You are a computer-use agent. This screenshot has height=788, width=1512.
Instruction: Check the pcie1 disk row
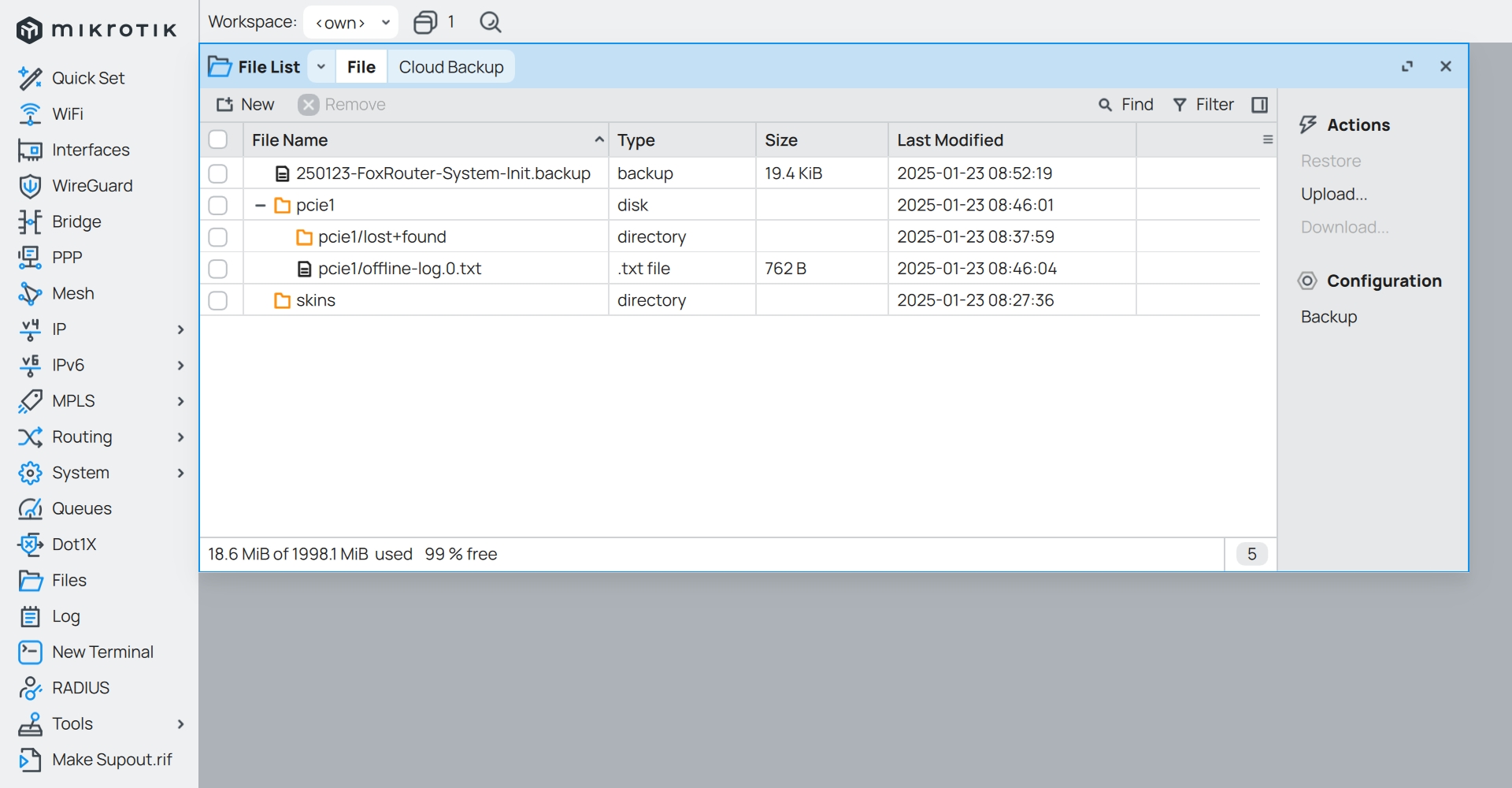[218, 206]
